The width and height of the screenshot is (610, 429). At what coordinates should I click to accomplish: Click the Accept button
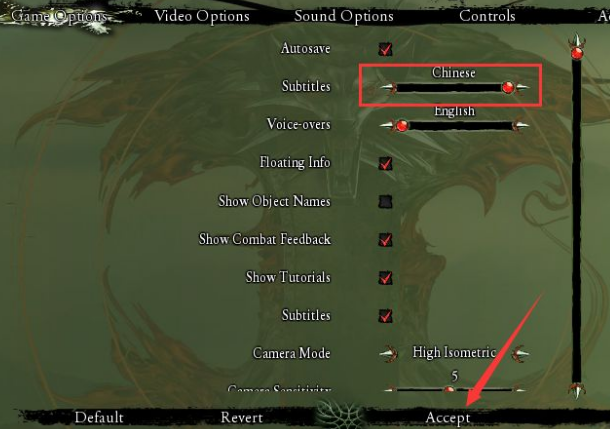[x=448, y=418]
